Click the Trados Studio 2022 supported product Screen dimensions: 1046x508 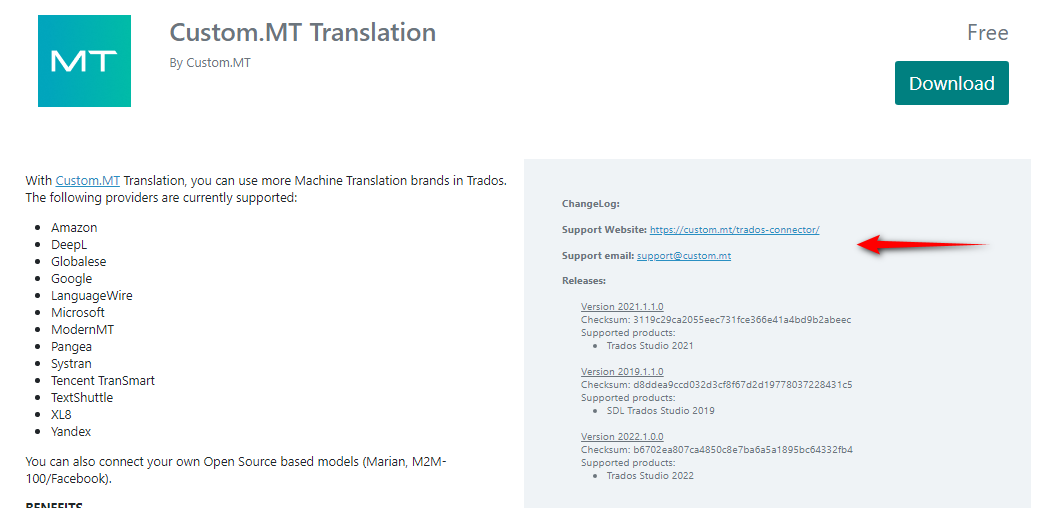point(650,476)
